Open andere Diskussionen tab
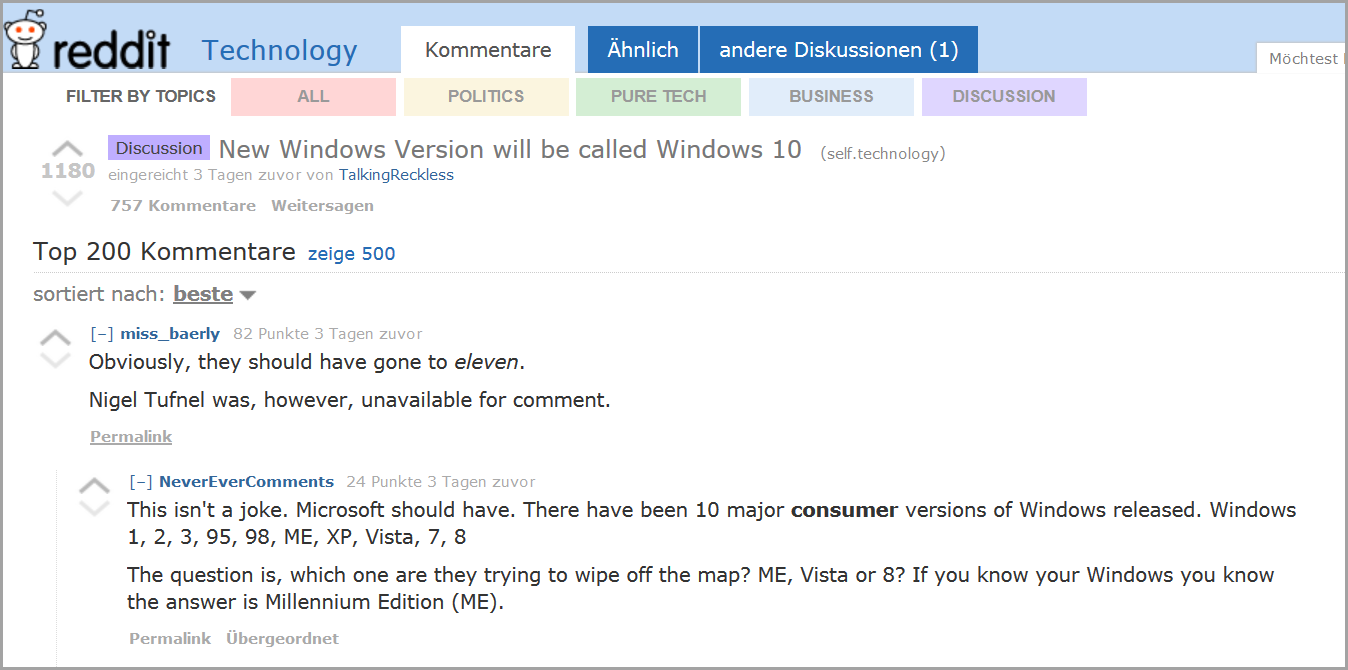The image size is (1348, 670). (x=838, y=50)
